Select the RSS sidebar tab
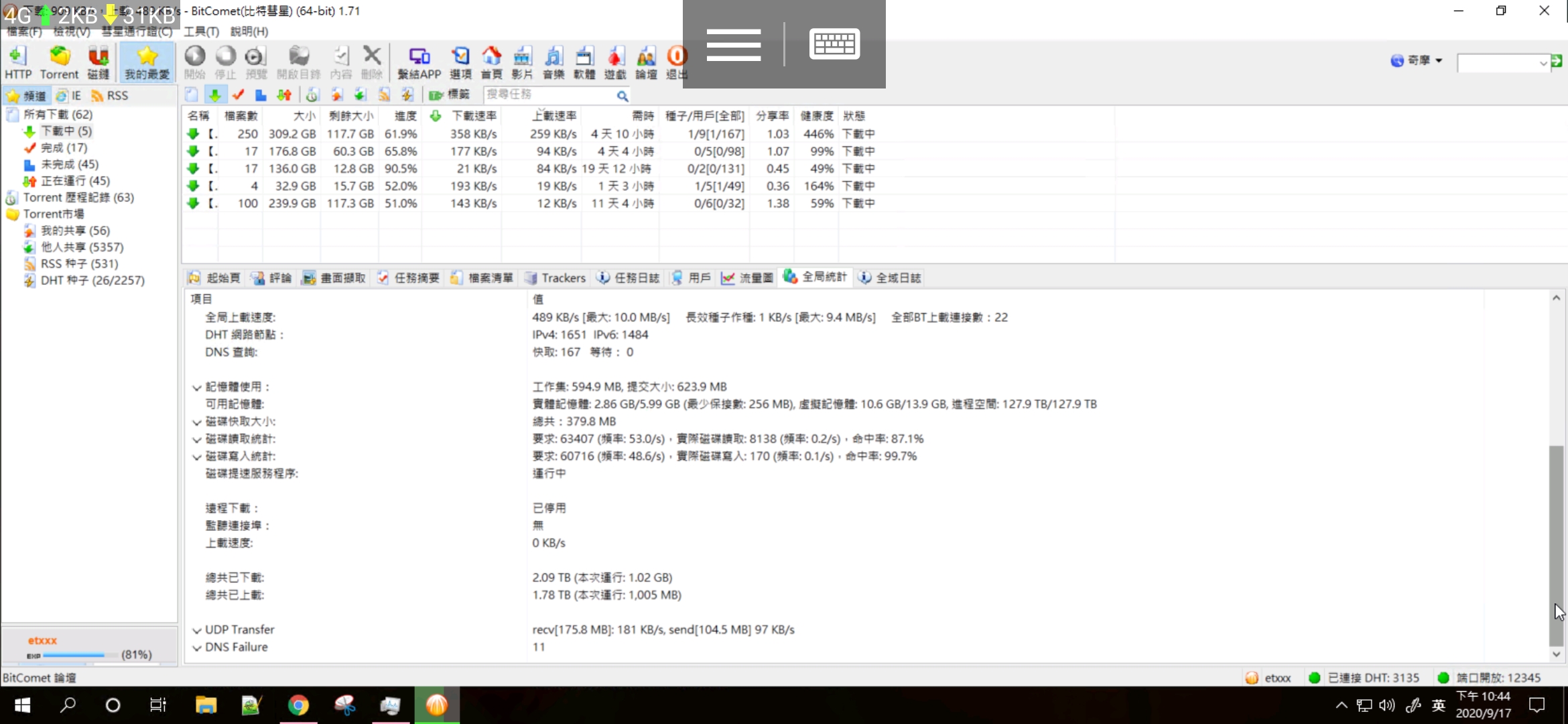The image size is (1568, 724). (x=110, y=96)
